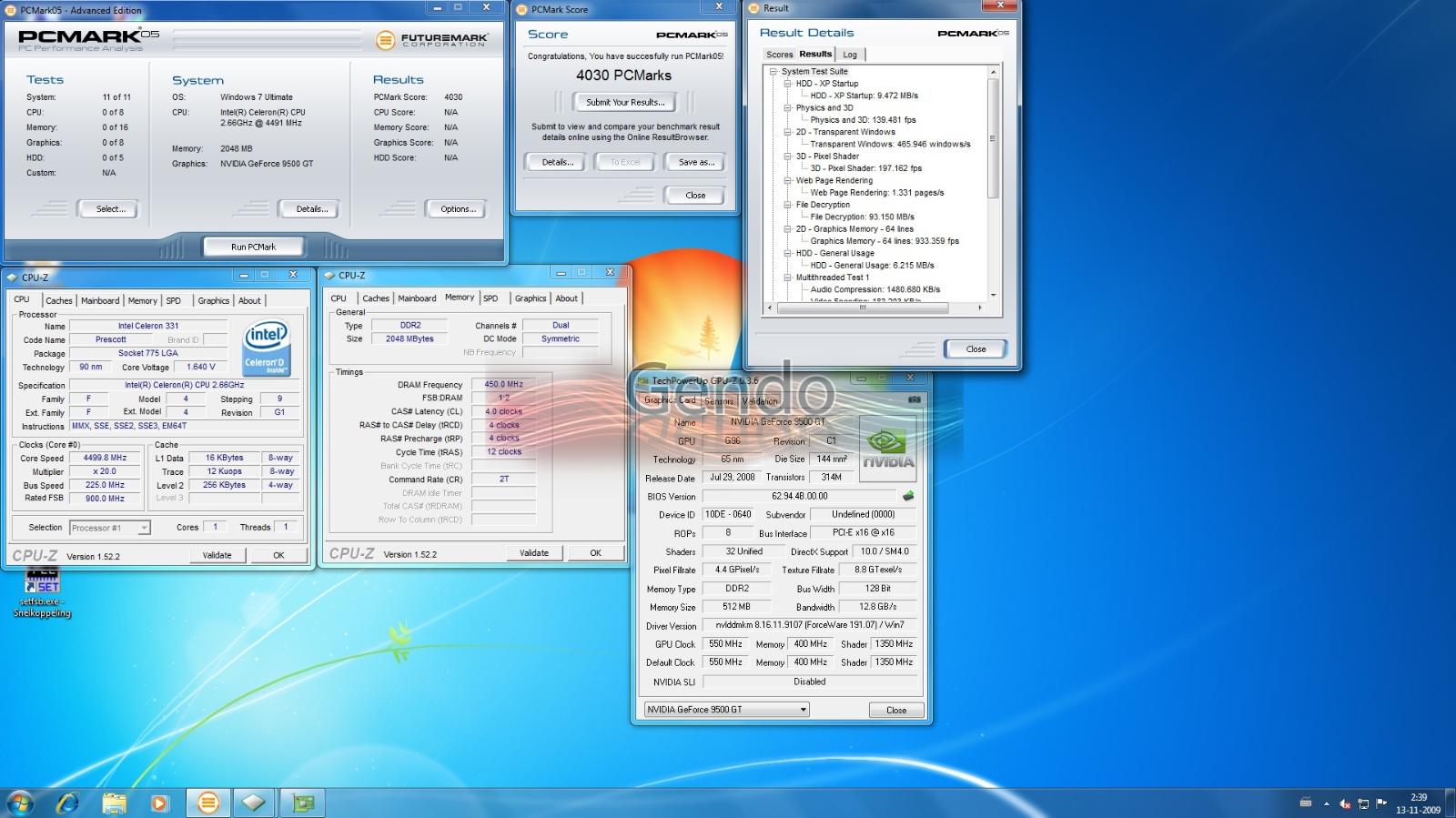Click the BIOS Version field 62.94.4B.00.00
The width and height of the screenshot is (1456, 818).
tap(799, 496)
